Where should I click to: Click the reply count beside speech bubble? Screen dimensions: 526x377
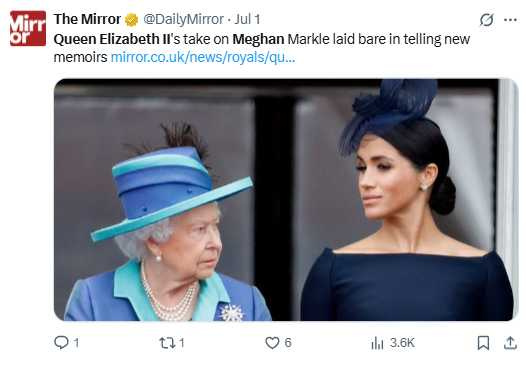point(76,343)
